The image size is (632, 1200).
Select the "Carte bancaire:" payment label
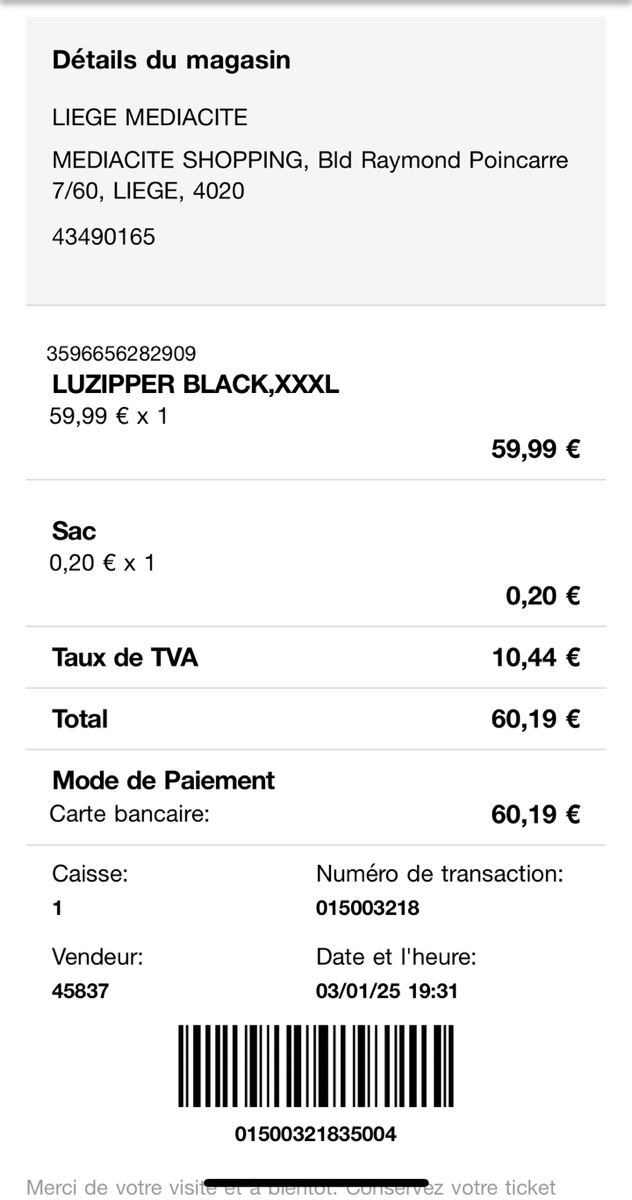(x=130, y=814)
